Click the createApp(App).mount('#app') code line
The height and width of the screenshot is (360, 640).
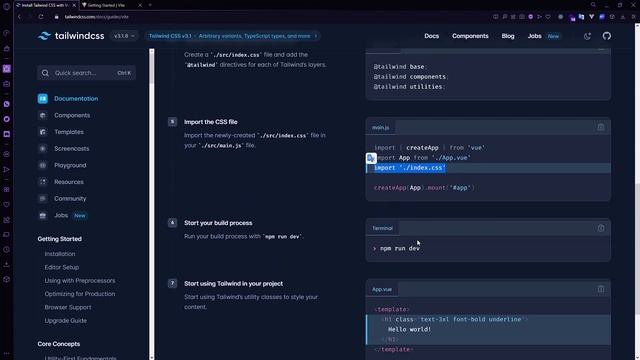pos(424,188)
